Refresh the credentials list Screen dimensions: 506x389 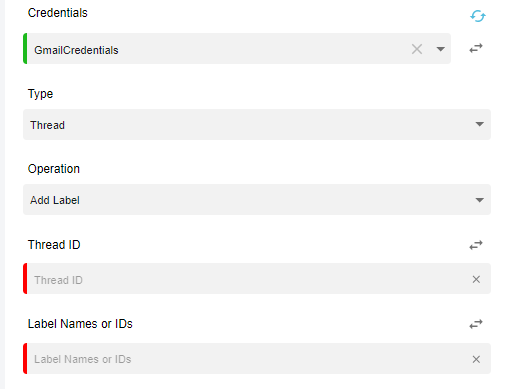pos(478,16)
